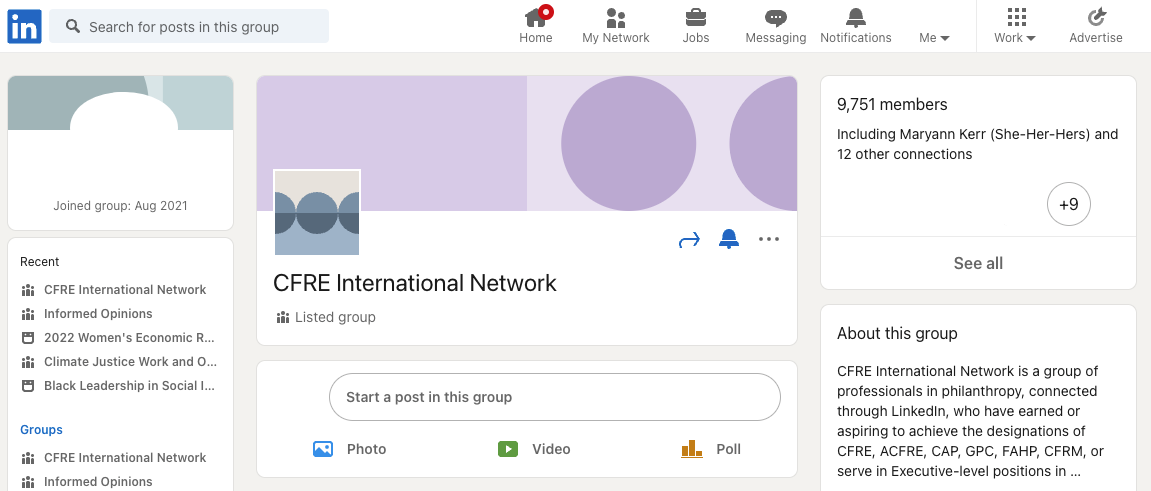
Task: Click the Video play icon
Action: point(508,448)
